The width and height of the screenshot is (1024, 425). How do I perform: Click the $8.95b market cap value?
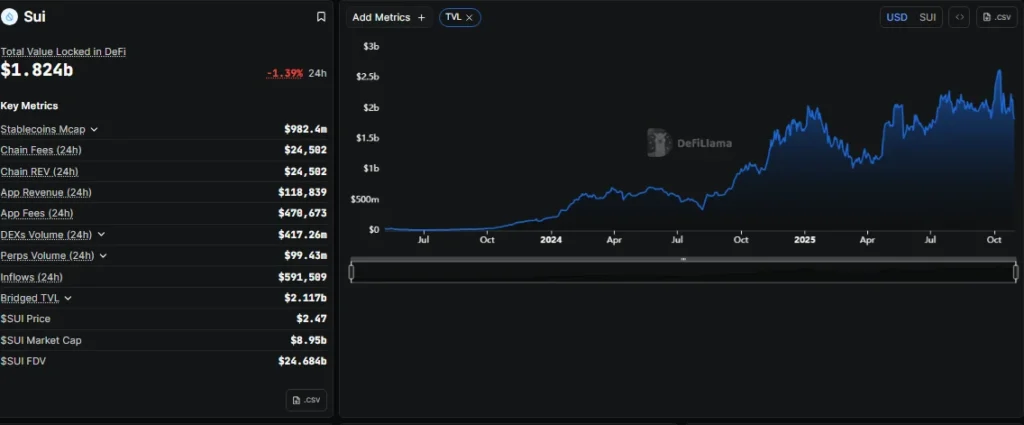tap(309, 341)
